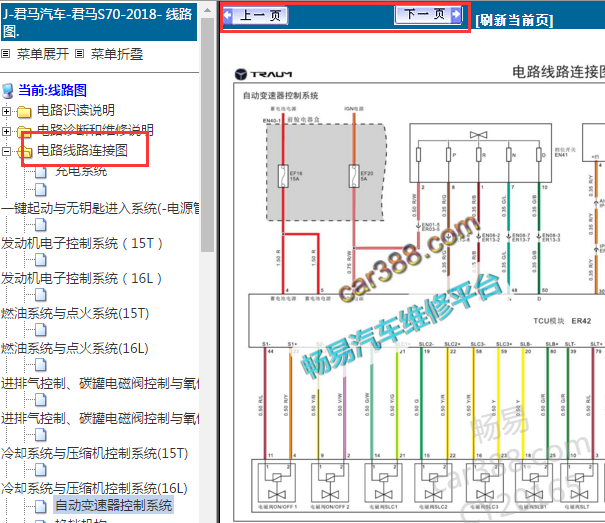605x523 pixels.
Task: Click the sidebar vertical scrollbar thumb
Action: click(207, 135)
